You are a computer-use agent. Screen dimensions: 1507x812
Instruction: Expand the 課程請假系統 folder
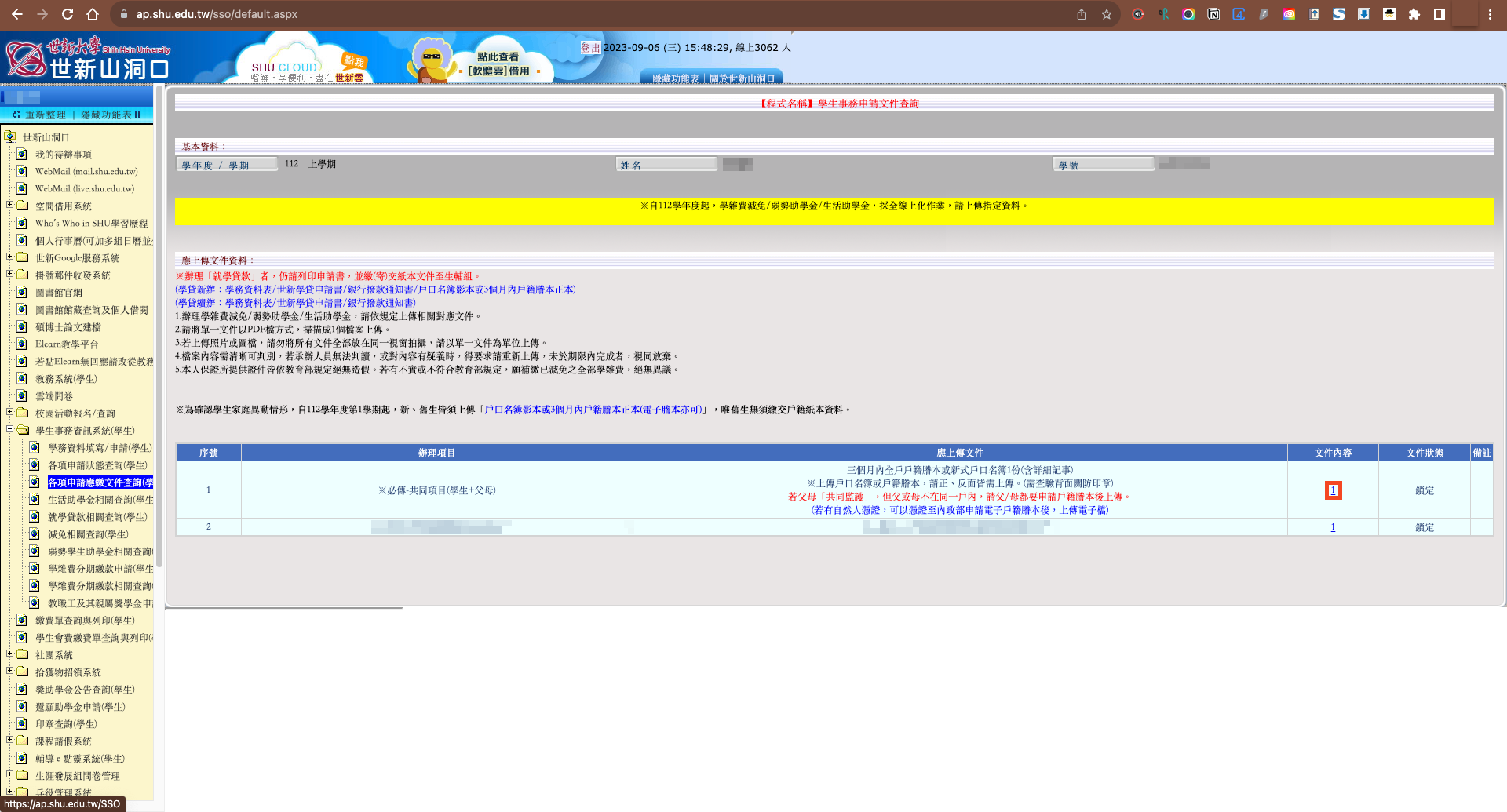coord(9,740)
